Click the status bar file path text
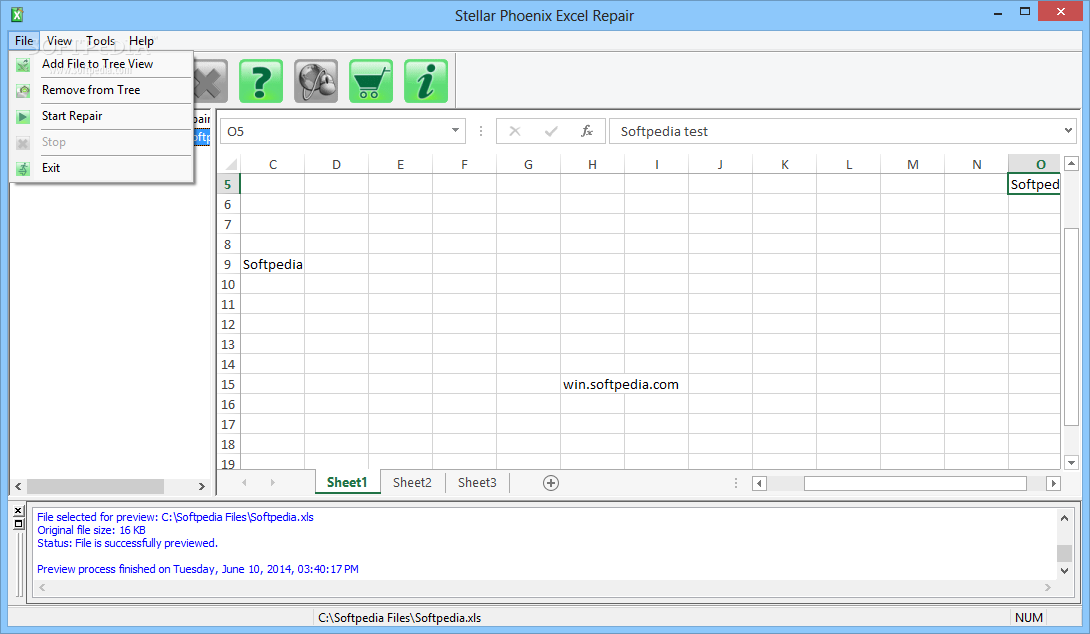Image resolution: width=1090 pixels, height=634 pixels. 400,617
